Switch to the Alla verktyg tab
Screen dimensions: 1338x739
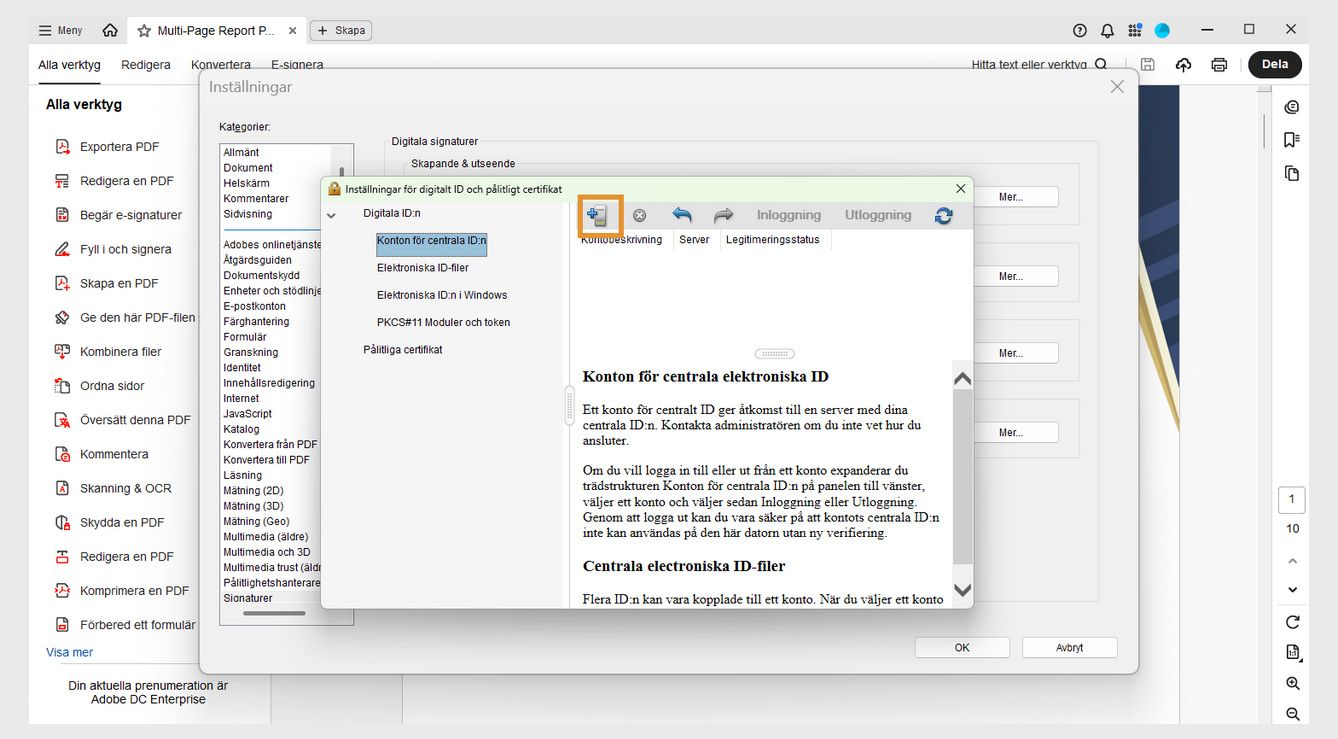point(69,65)
